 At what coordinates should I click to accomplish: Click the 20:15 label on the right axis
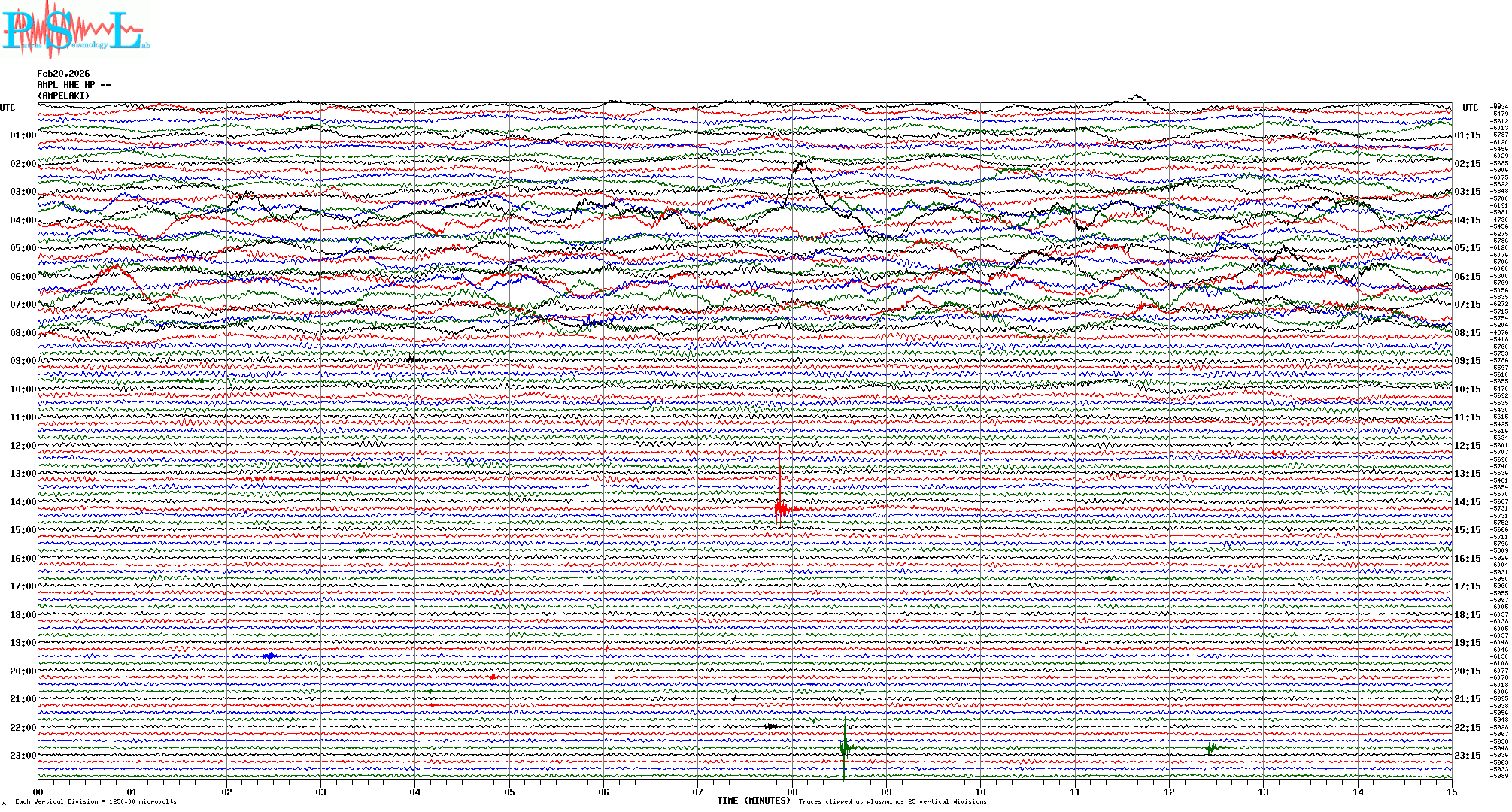pos(1467,671)
